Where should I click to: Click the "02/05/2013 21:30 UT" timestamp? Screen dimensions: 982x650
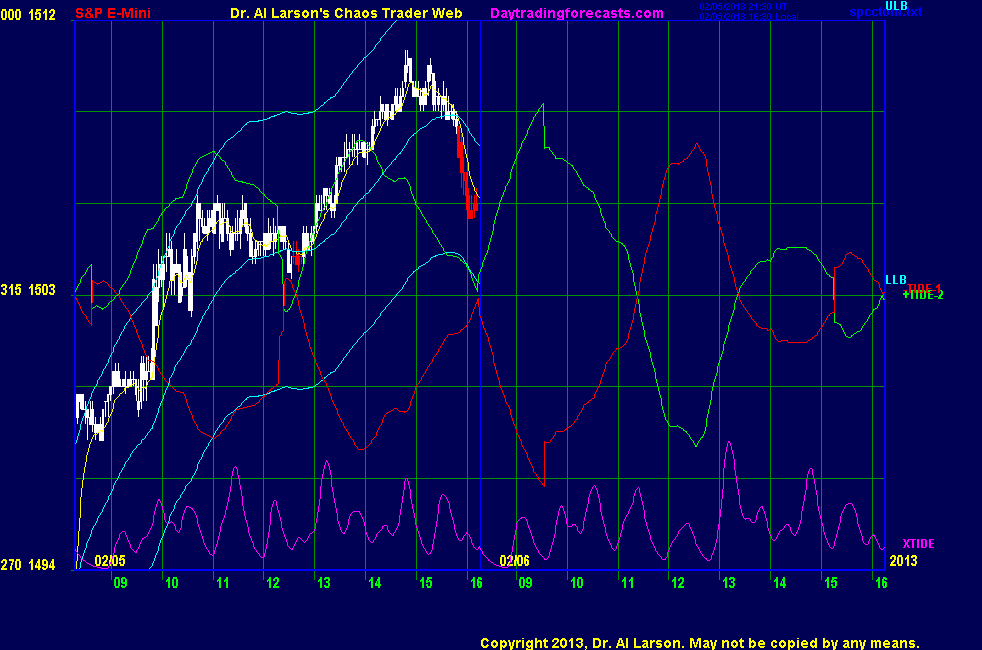pos(743,6)
